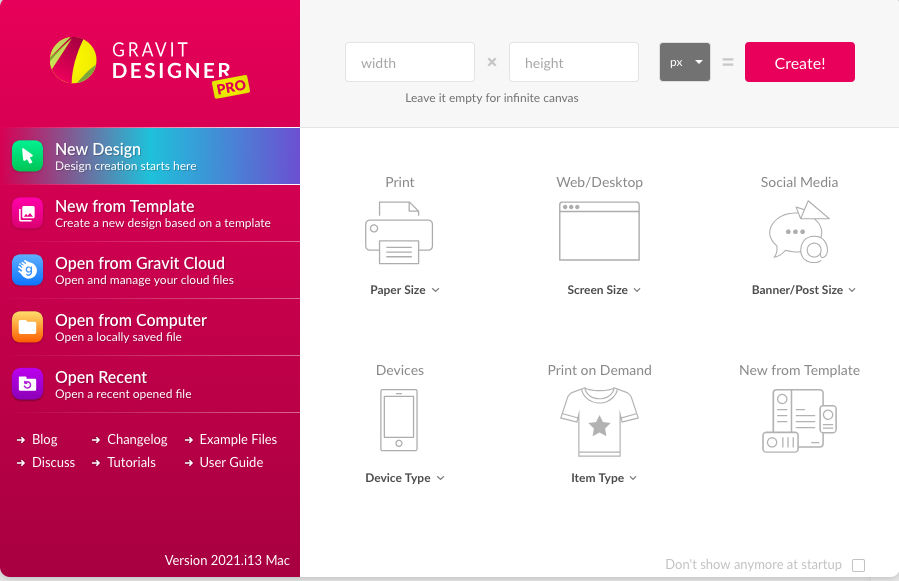Viewport: 899px width, 581px height.
Task: Click the pink New from Template sidebar icon
Action: pyautogui.click(x=28, y=213)
